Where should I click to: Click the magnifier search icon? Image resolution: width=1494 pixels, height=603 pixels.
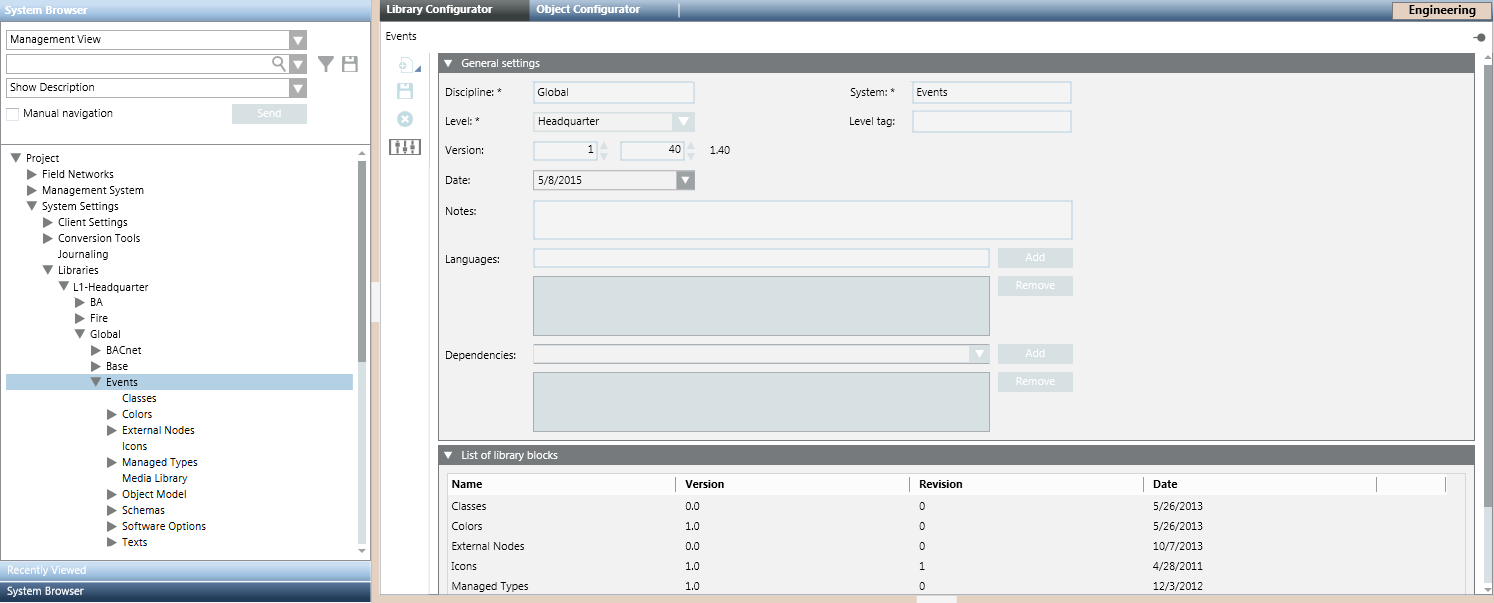coord(279,63)
